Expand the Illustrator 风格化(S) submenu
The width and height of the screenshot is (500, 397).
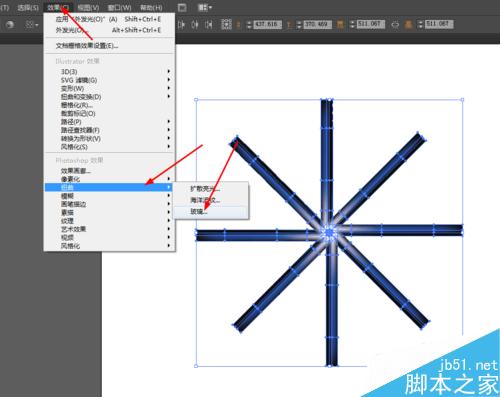click(109, 147)
